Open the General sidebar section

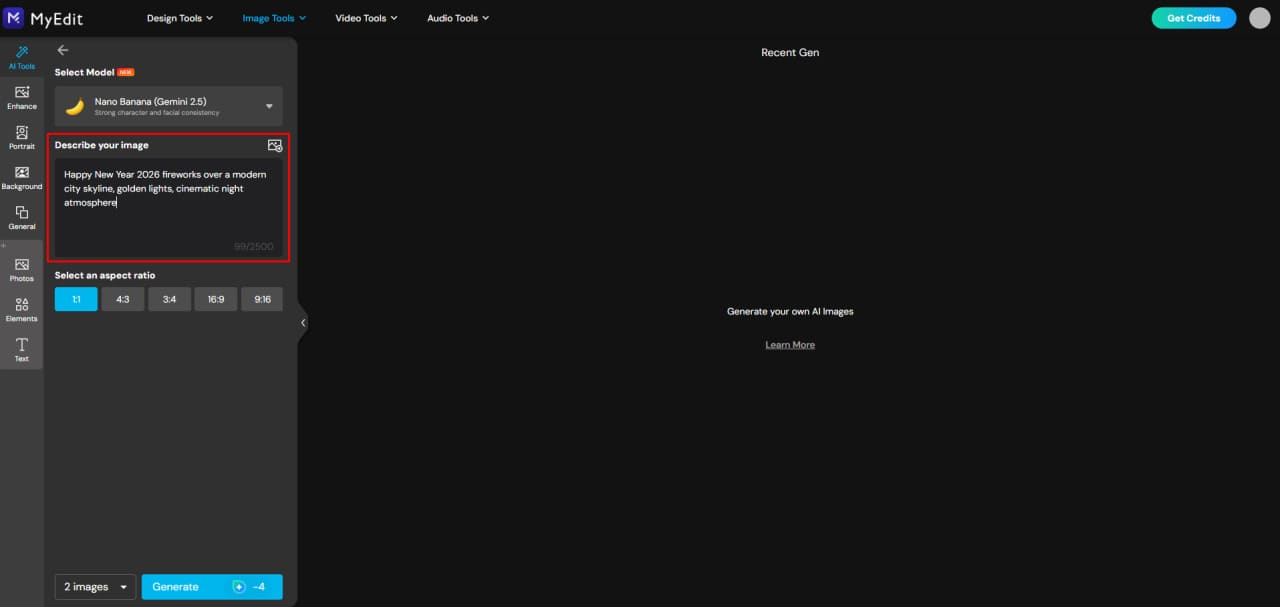(x=22, y=217)
